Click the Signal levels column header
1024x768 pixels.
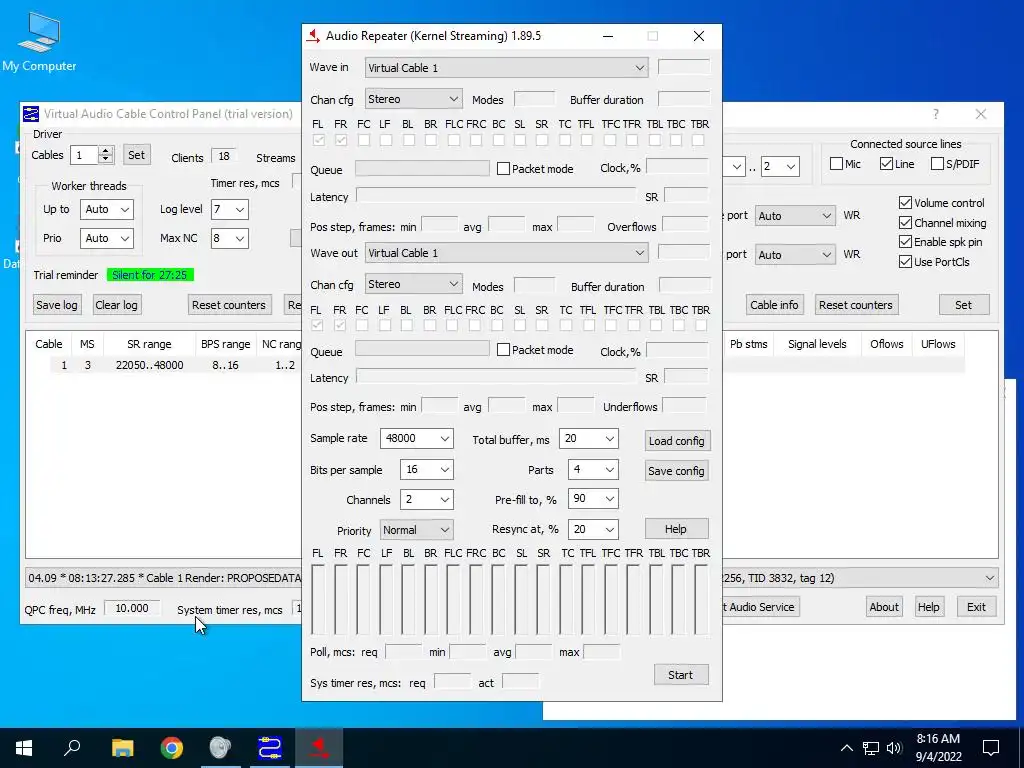coord(817,344)
